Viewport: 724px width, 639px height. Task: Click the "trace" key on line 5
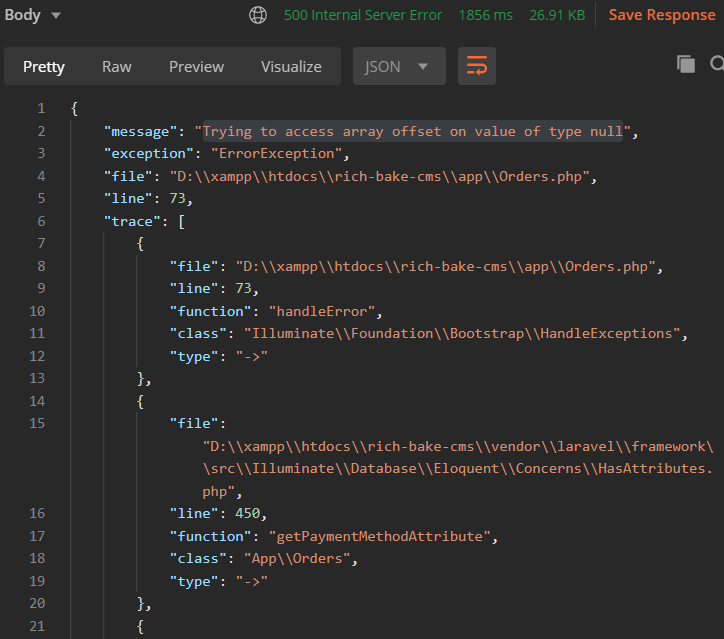(136, 221)
